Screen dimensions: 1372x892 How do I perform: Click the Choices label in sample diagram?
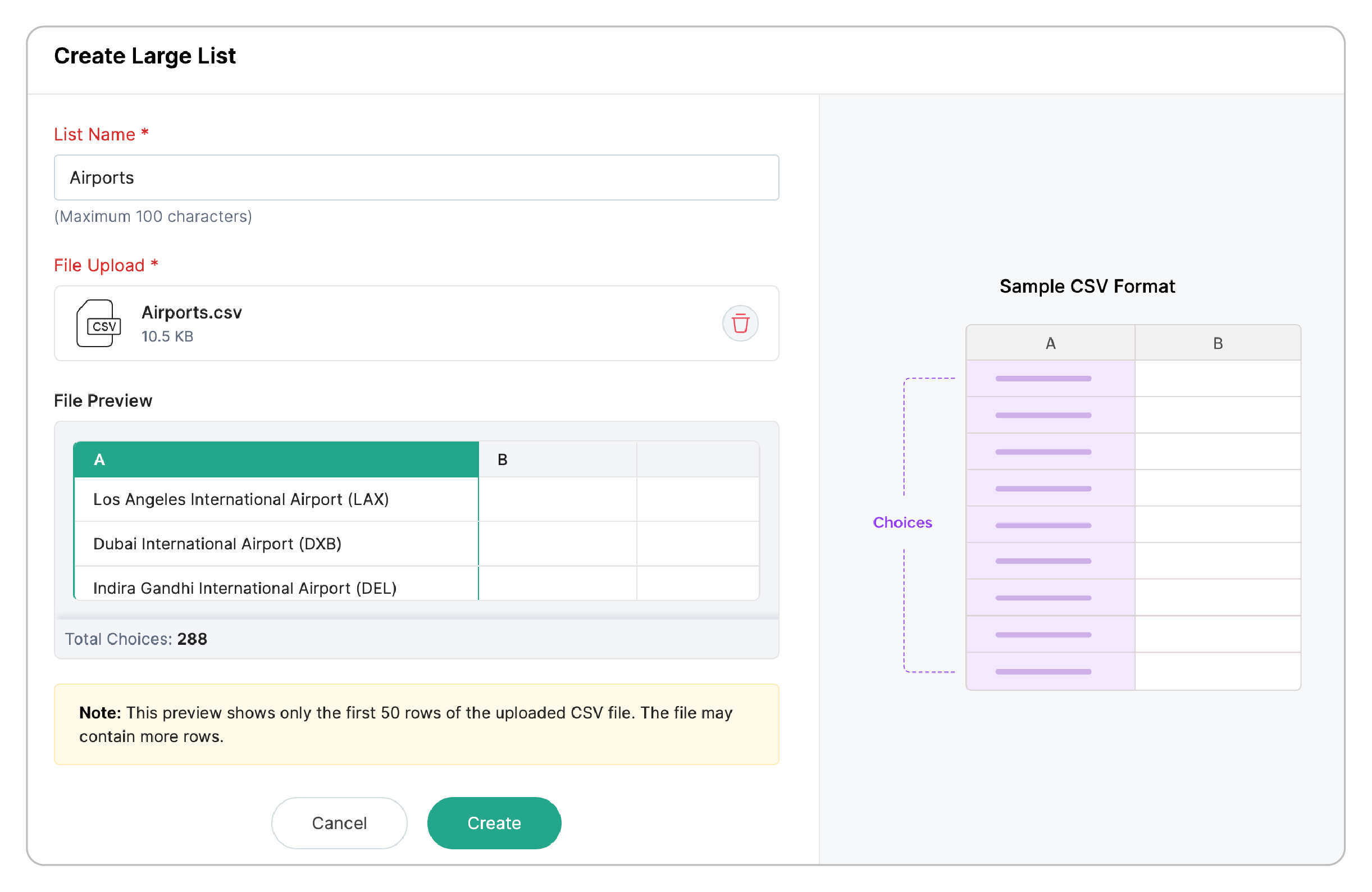point(902,522)
